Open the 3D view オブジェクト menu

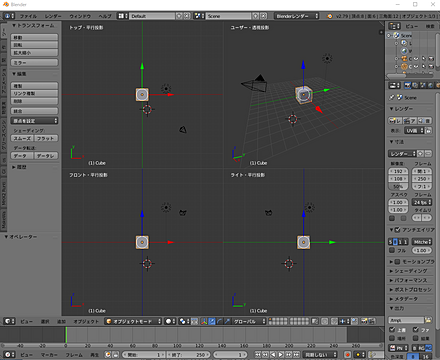[86, 321]
